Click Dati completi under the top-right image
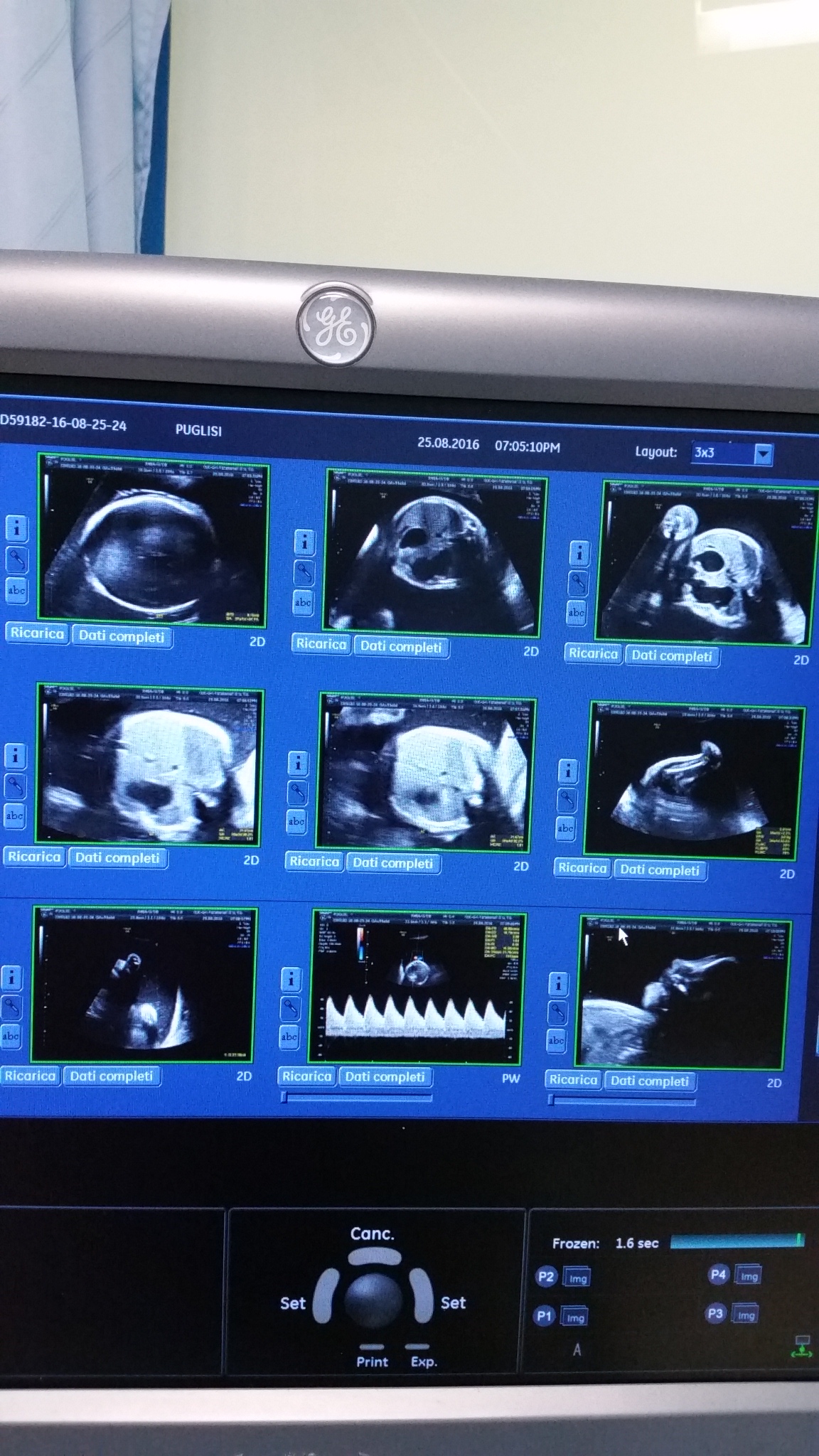819x1456 pixels. 672,656
